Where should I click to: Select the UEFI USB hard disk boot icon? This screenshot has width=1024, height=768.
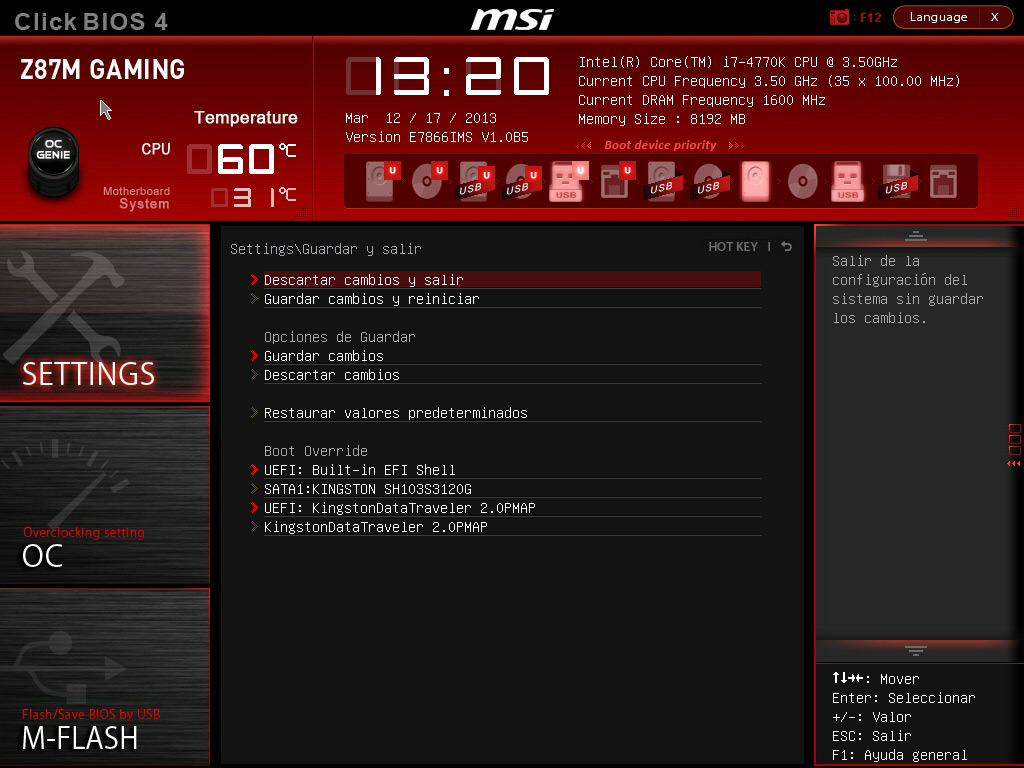point(475,181)
